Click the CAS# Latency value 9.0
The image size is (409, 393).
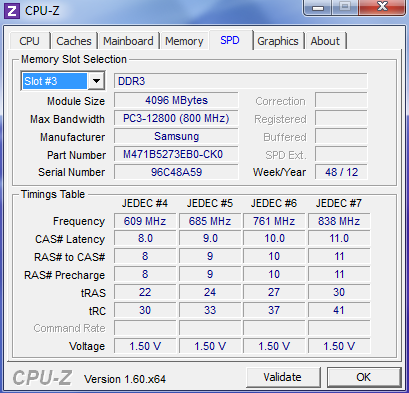[210, 238]
